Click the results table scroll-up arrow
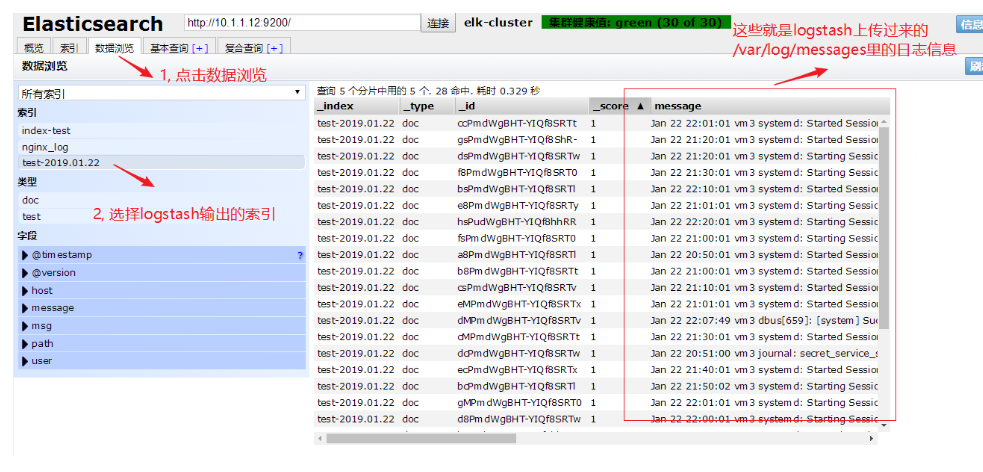The width and height of the screenshot is (983, 472). pyautogui.click(x=884, y=122)
